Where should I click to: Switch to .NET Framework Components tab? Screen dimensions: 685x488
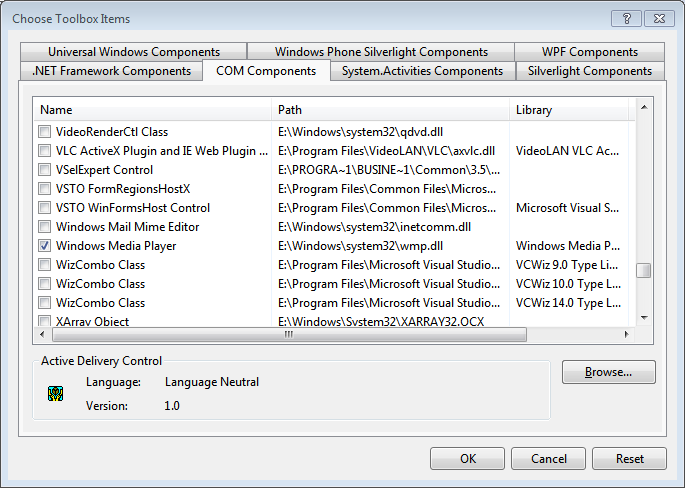[111, 71]
